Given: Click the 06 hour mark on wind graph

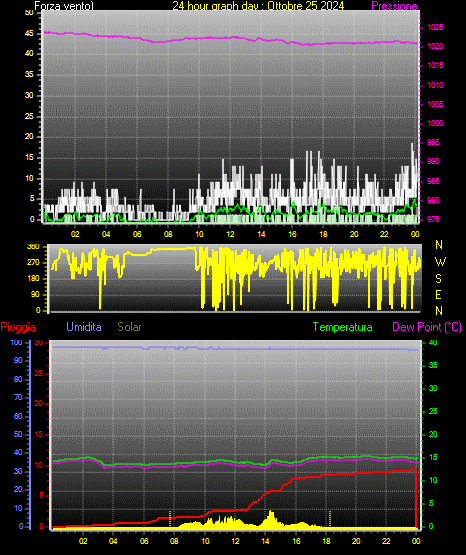Looking at the screenshot, I should 137,234.
